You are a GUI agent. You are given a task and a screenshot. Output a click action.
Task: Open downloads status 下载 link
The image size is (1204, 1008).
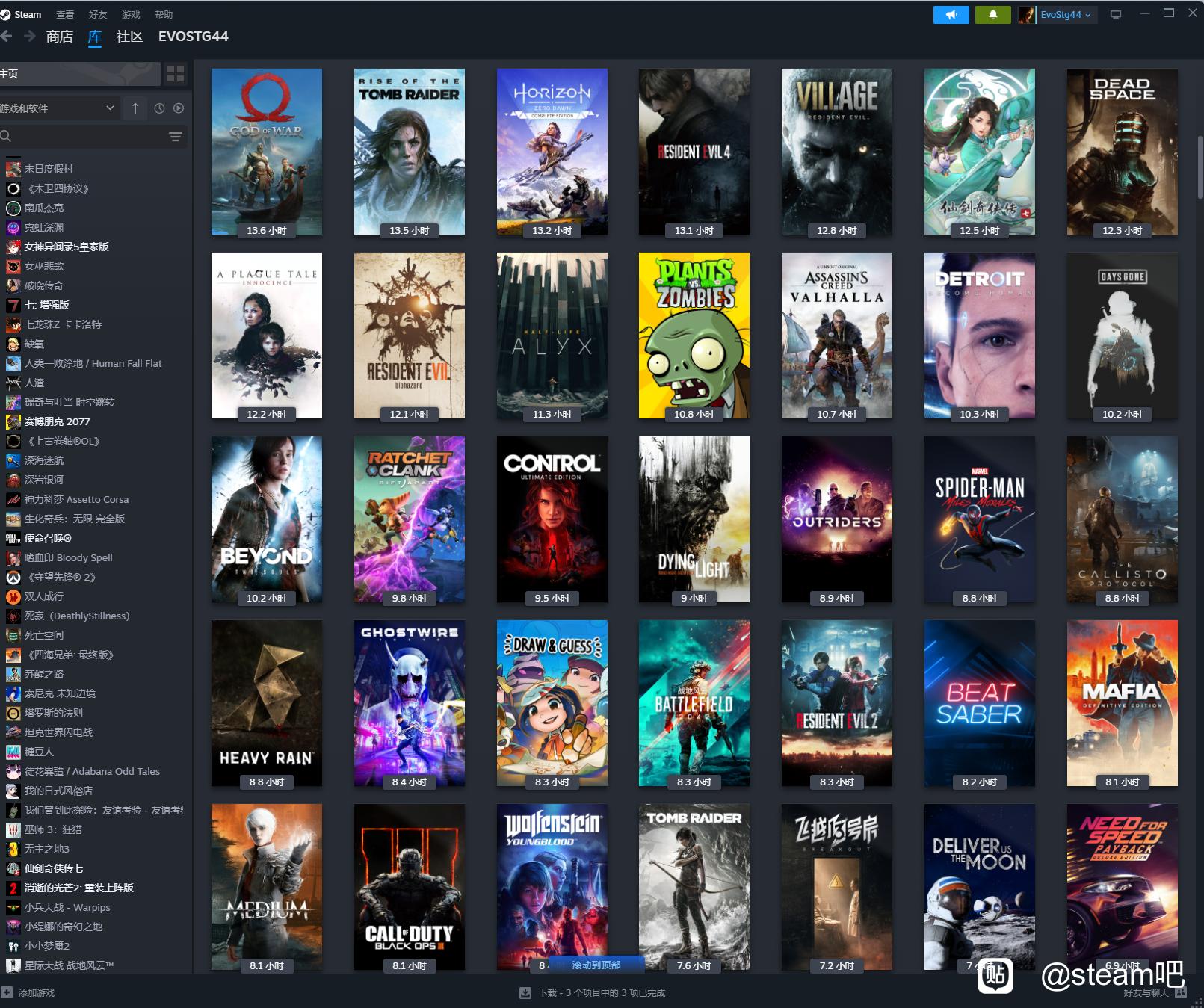(x=593, y=992)
